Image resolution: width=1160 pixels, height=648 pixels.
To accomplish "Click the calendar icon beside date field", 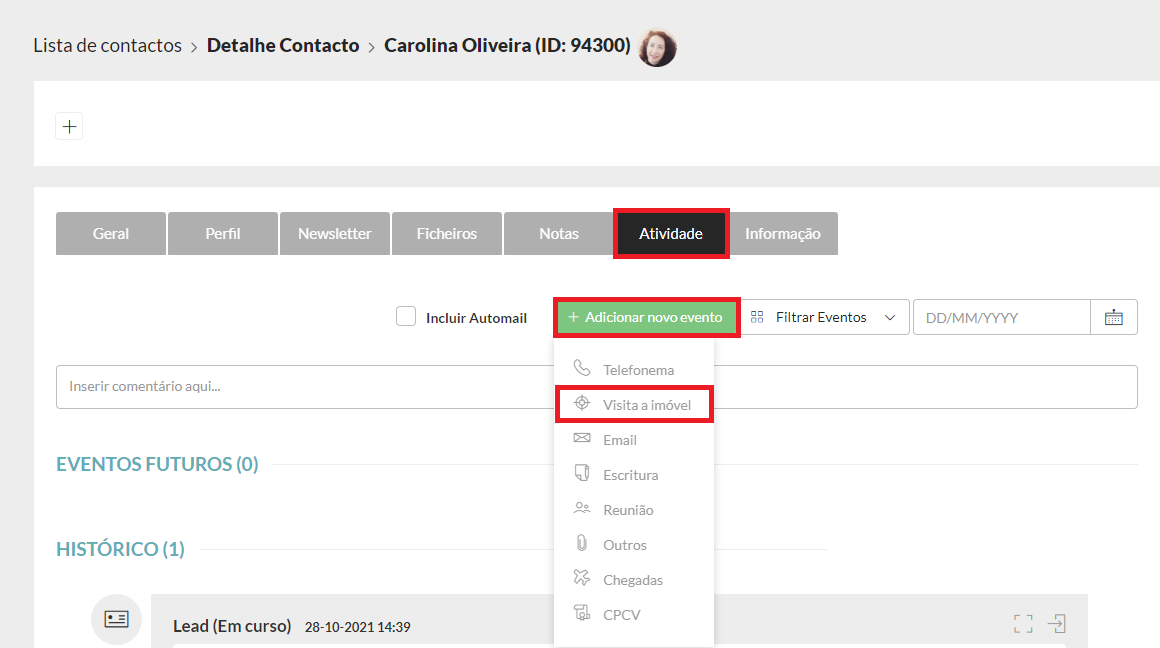I will pyautogui.click(x=1113, y=317).
